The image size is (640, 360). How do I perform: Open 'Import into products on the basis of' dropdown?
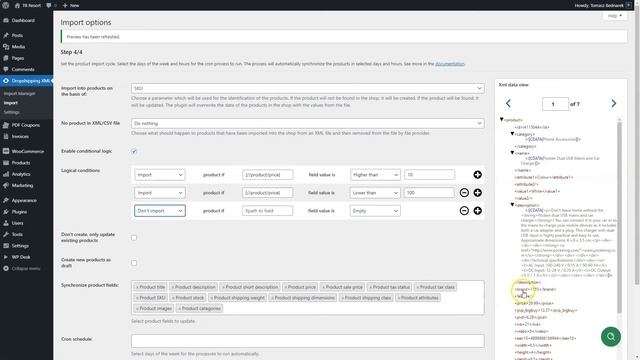pos(308,88)
